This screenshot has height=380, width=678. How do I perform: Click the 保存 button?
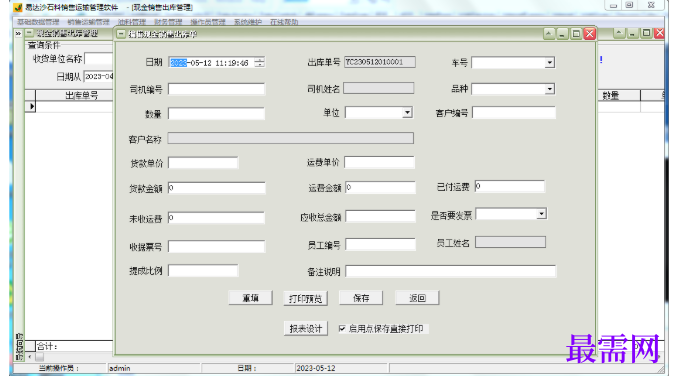point(361,298)
